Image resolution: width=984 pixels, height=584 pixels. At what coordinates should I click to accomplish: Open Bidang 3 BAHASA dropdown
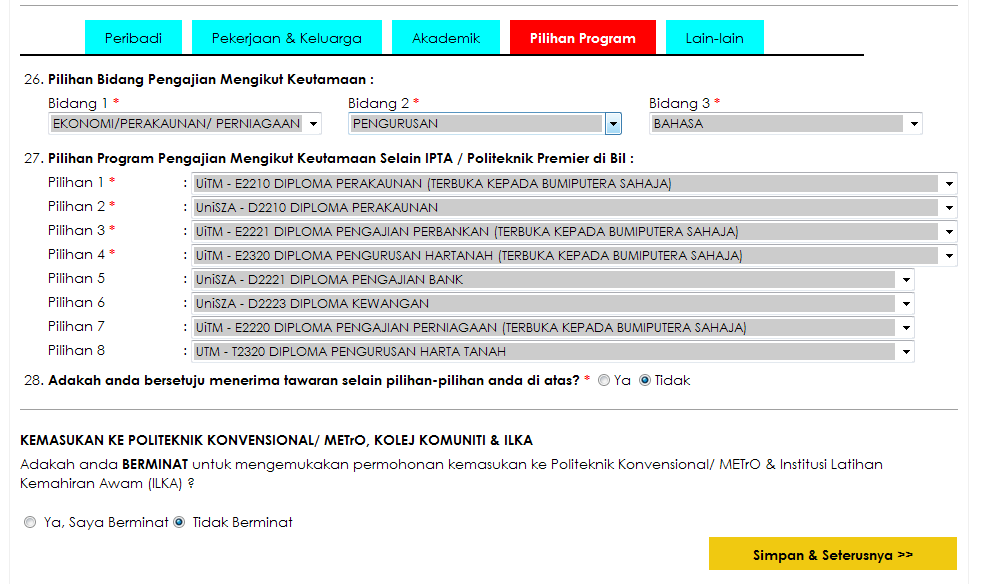[x=786, y=124]
